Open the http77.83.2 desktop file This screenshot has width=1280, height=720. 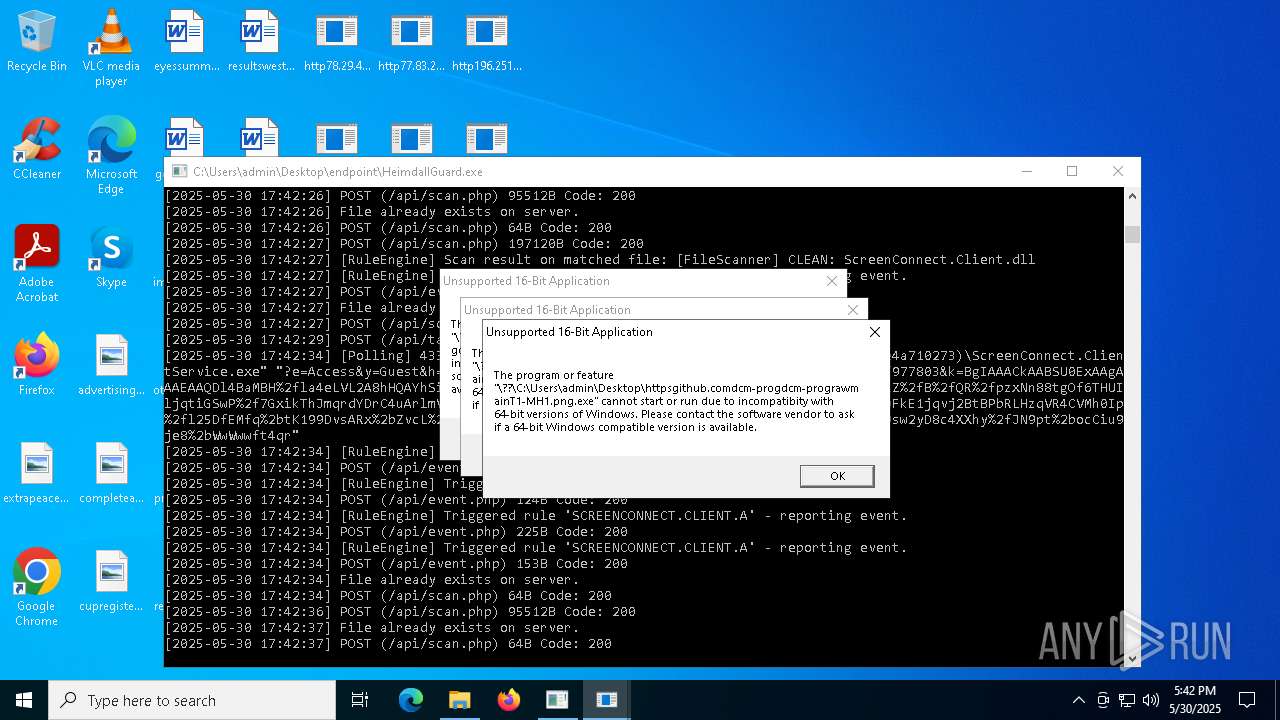coord(412,41)
